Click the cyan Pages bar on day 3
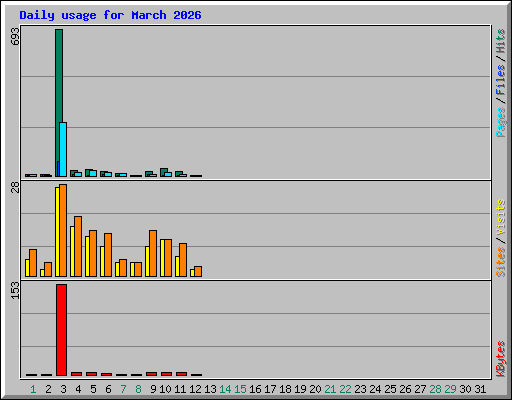Viewport: 512px width, 400px height. click(63, 149)
